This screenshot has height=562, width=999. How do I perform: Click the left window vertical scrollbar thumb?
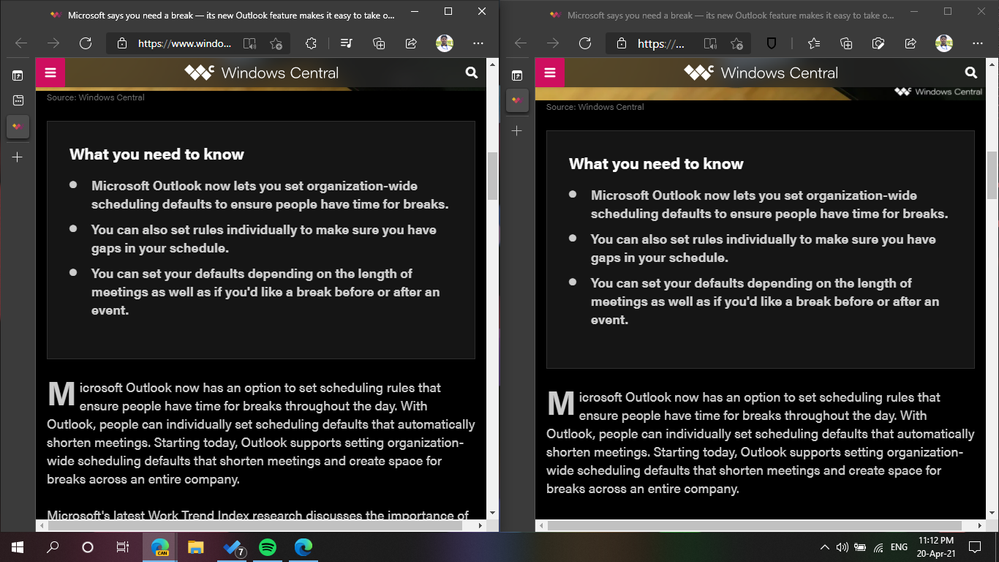pos(492,176)
